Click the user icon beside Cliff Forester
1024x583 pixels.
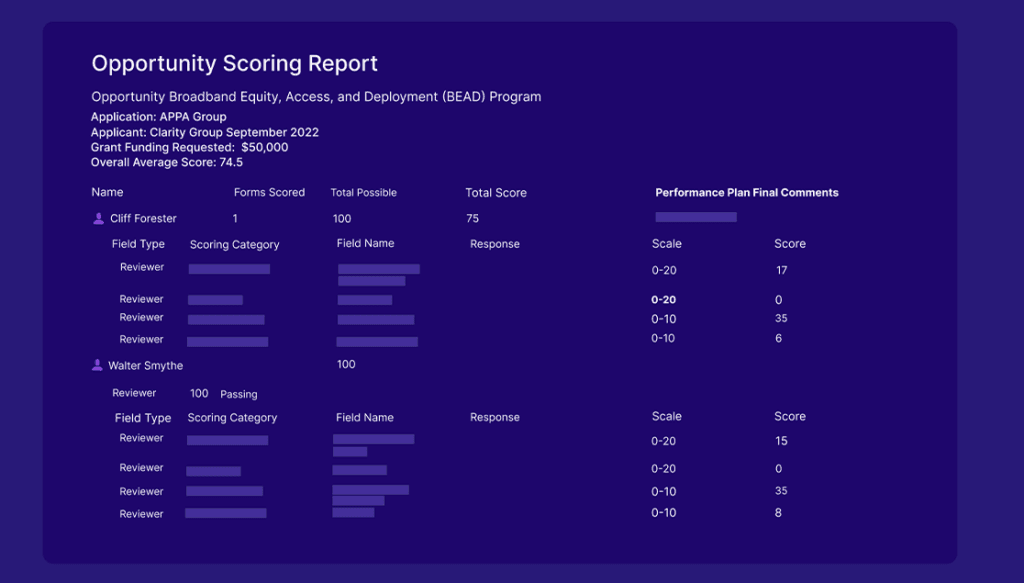(x=98, y=219)
